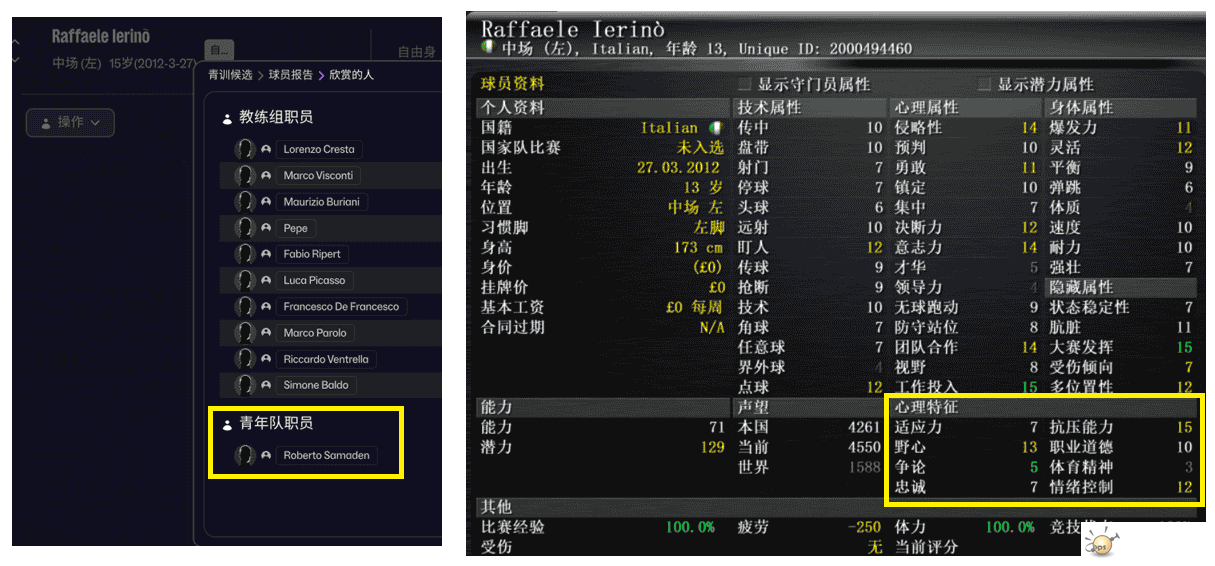Enable 显示潜力属性 checkbox
The image size is (1215, 566).
[984, 84]
